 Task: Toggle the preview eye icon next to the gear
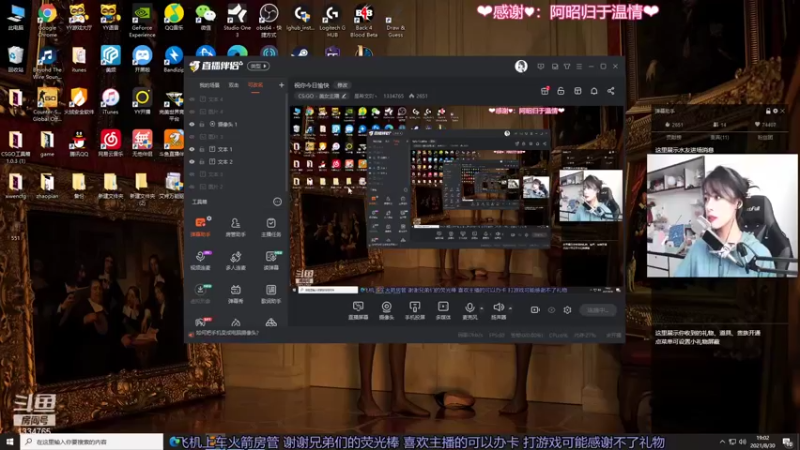click(x=552, y=310)
